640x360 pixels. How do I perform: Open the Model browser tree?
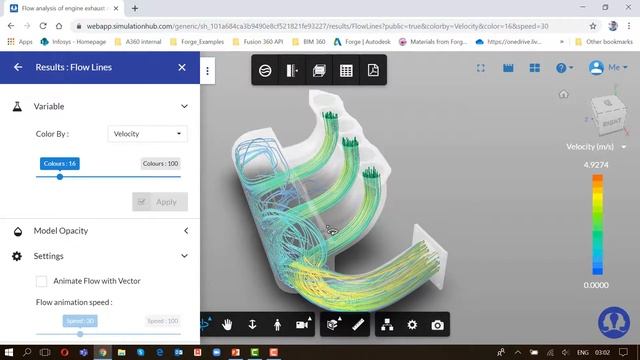387,325
